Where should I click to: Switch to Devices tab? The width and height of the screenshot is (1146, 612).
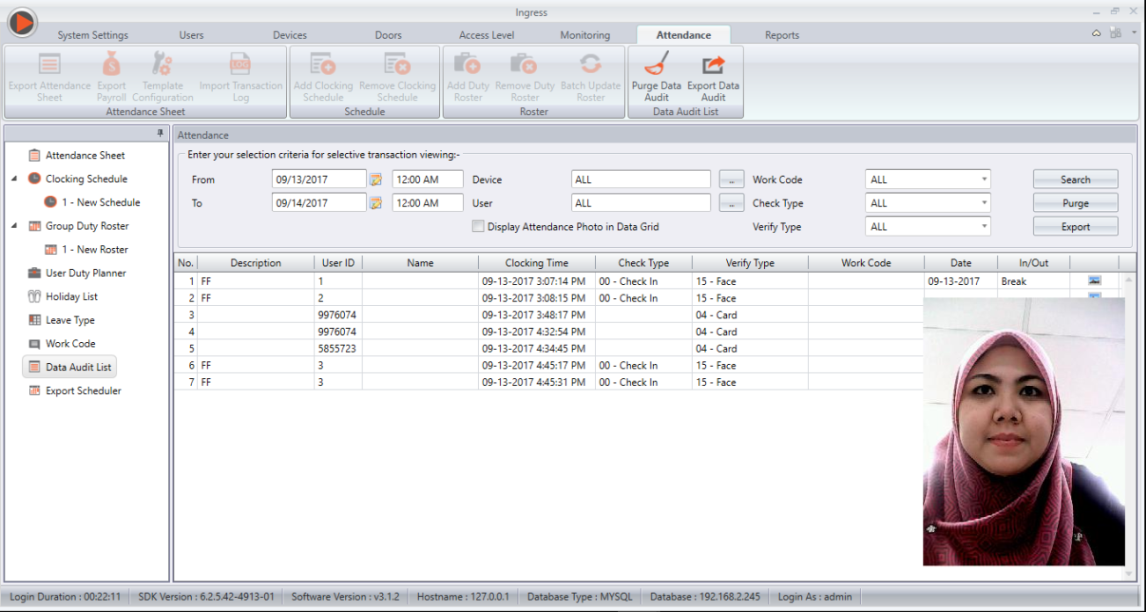tap(289, 35)
